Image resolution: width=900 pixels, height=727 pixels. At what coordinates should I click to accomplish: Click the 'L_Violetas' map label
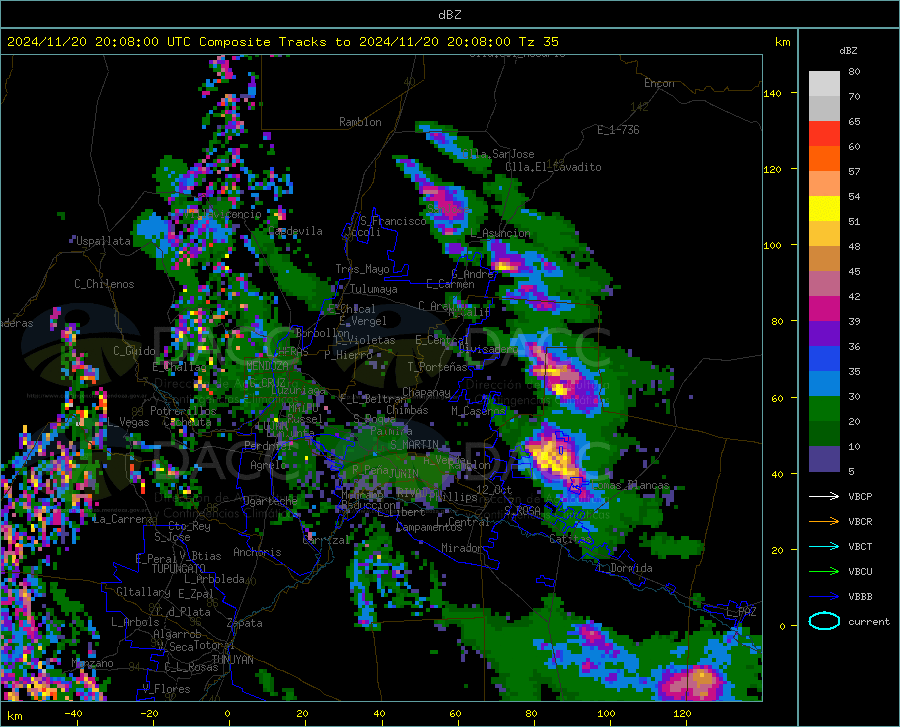click(x=365, y=340)
